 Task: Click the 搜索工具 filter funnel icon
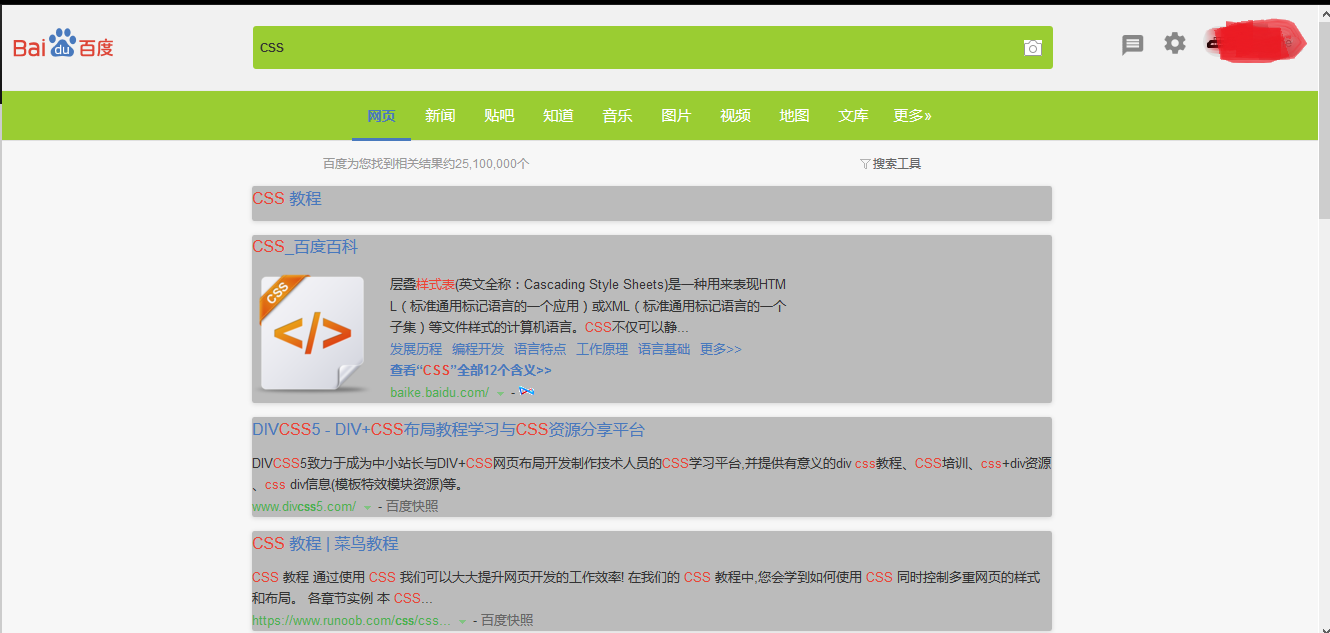865,164
